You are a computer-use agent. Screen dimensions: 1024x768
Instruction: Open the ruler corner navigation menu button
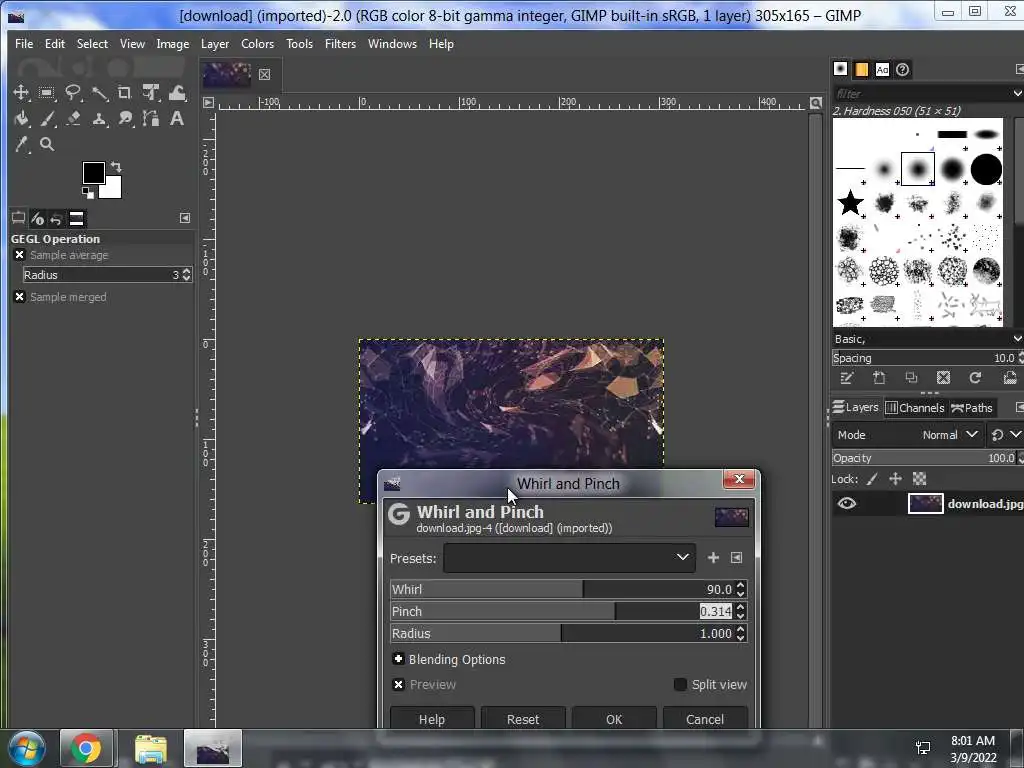(208, 103)
